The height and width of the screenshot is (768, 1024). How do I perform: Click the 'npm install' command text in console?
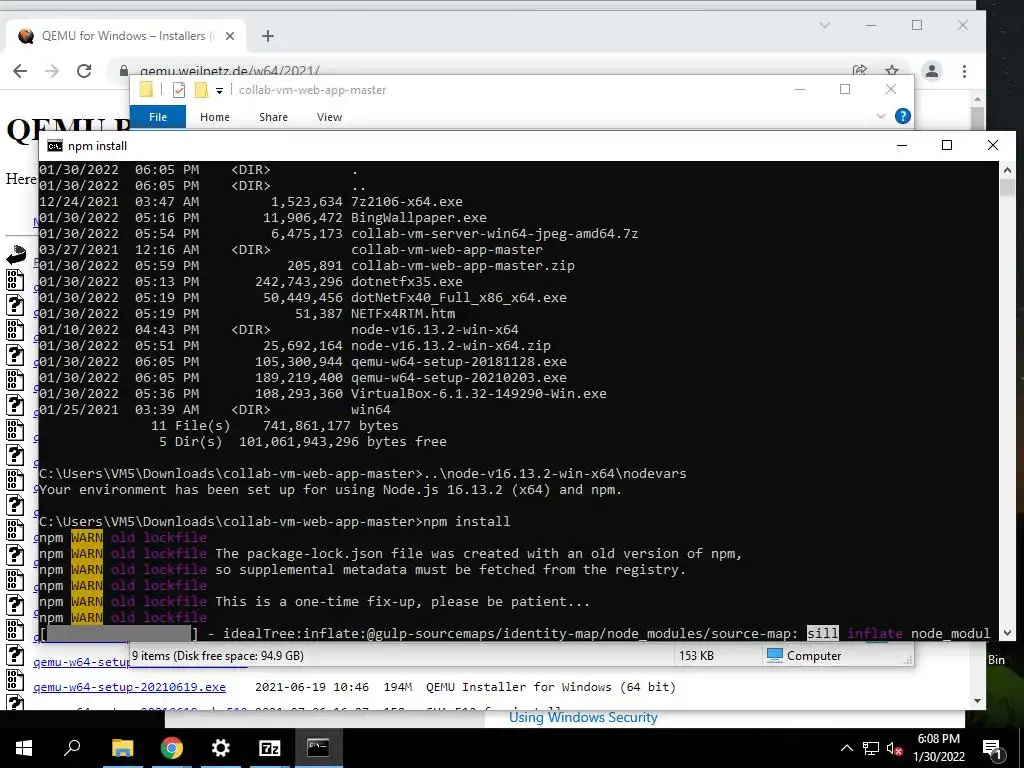[466, 522]
